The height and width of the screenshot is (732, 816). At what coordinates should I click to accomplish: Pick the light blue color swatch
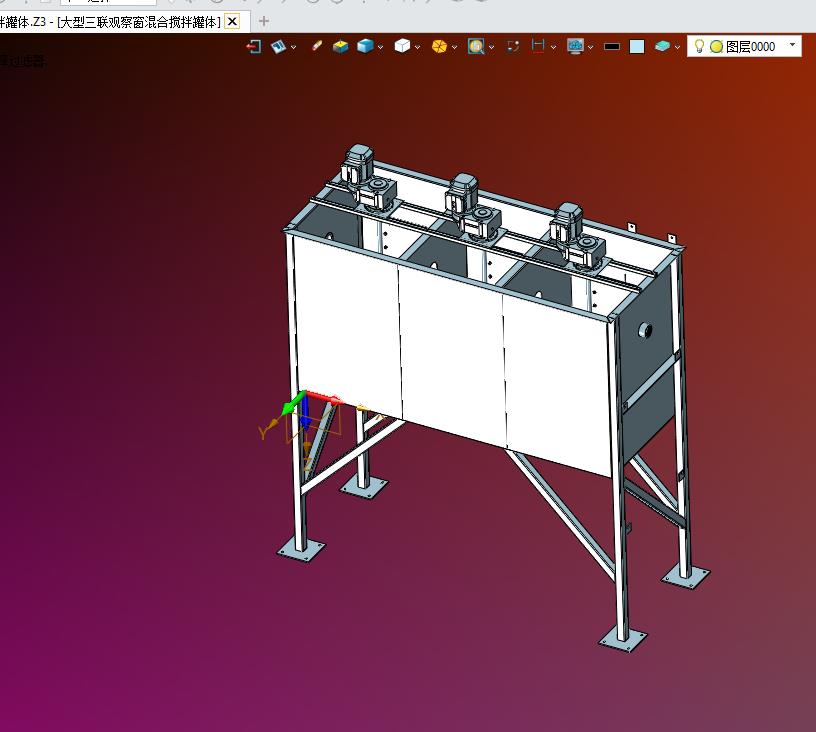point(637,47)
